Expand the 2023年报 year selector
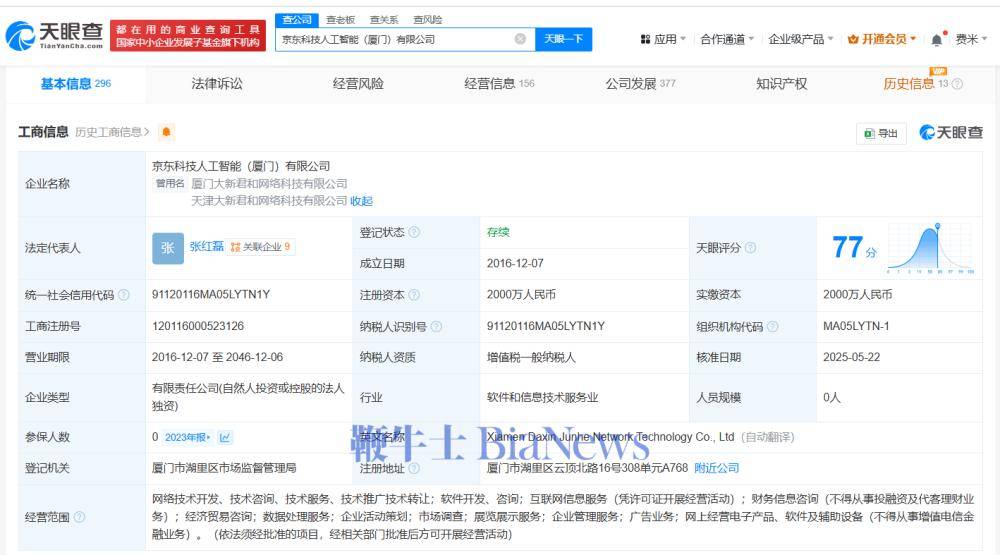Image resolution: width=1000 pixels, height=555 pixels. pos(188,437)
